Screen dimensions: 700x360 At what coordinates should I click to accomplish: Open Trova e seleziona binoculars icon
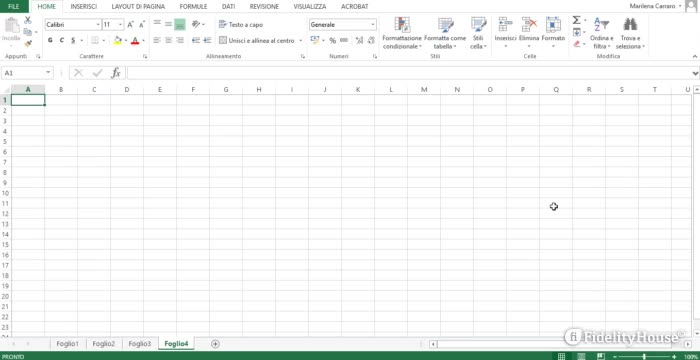tap(630, 24)
